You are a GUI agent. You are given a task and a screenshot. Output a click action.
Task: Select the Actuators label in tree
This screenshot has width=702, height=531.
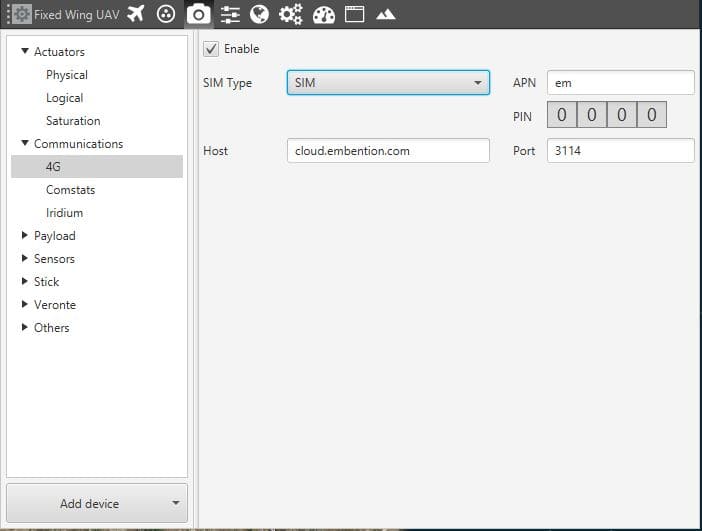pyautogui.click(x=59, y=52)
